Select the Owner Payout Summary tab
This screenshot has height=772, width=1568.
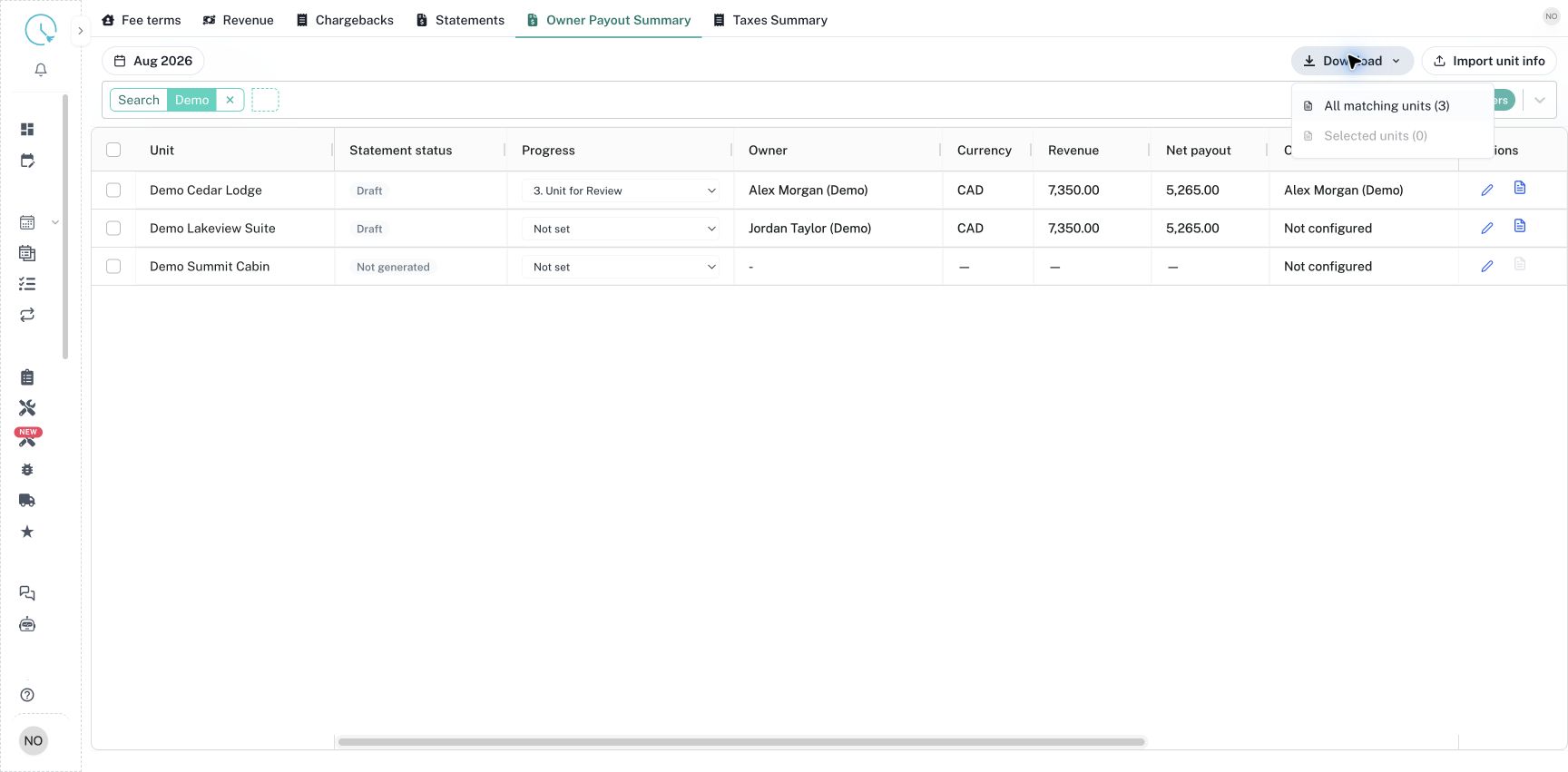[609, 20]
